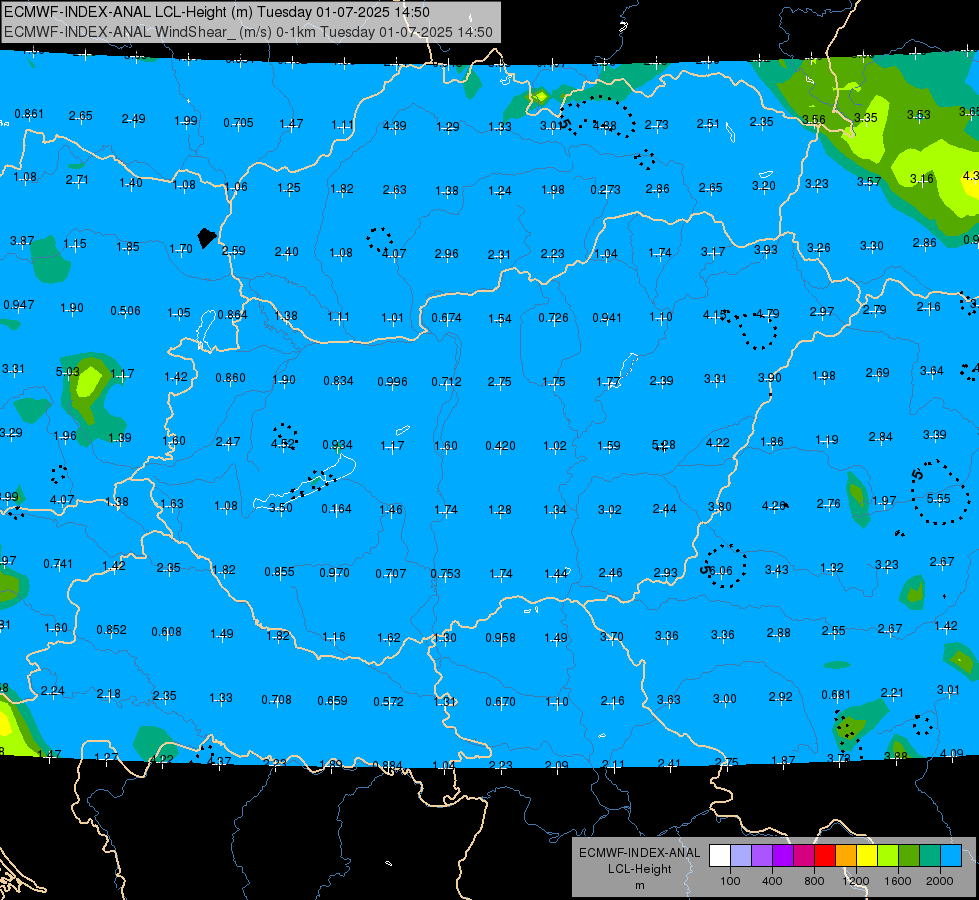Click the wind shear value 0.852

click(111, 630)
